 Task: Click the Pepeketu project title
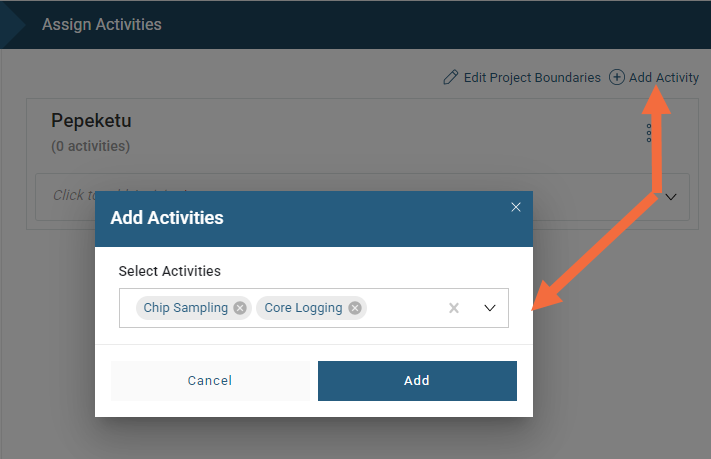[91, 121]
